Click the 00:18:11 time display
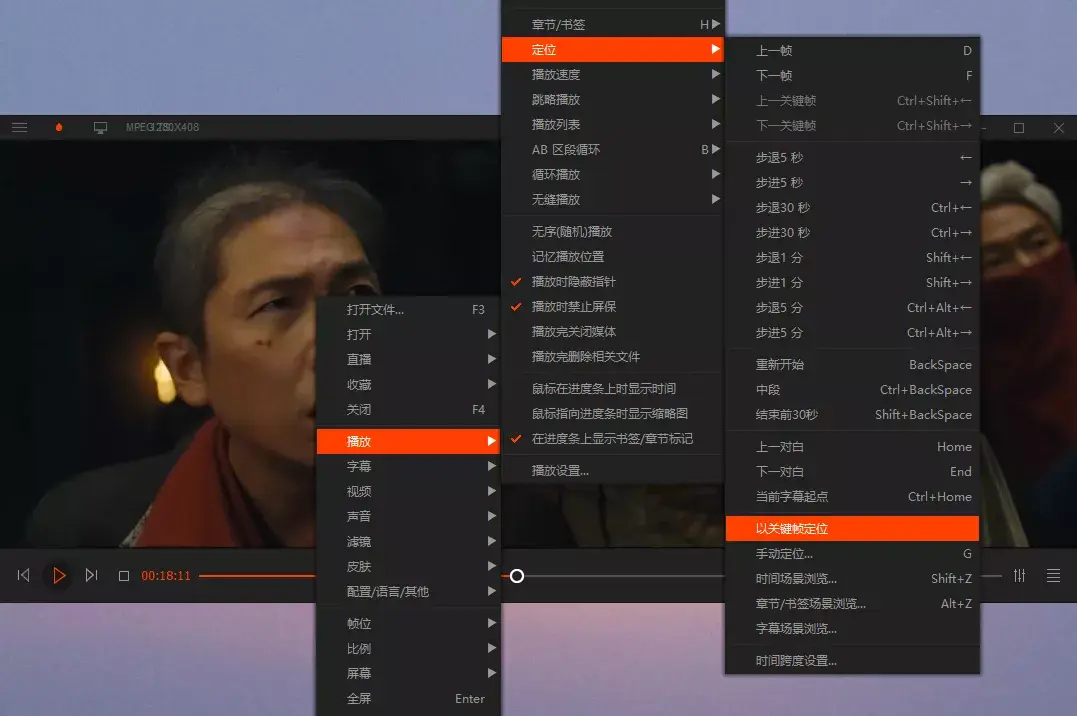This screenshot has width=1077, height=716. (x=166, y=575)
